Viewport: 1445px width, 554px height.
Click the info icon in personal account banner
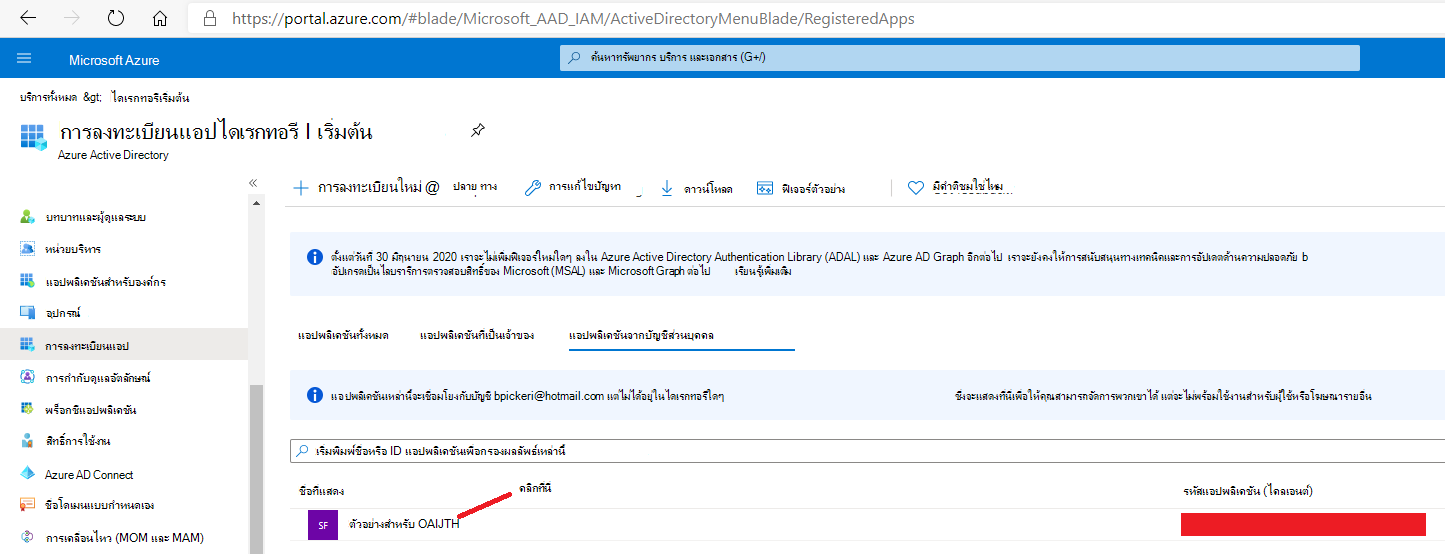315,395
